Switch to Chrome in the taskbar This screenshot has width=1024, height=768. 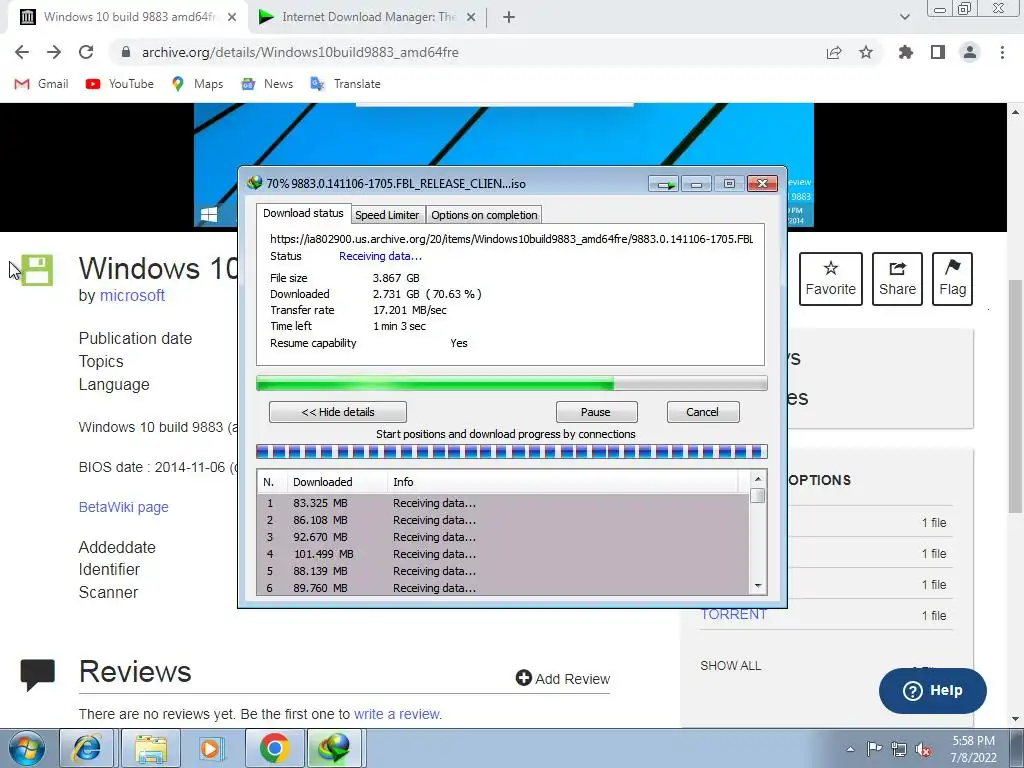[274, 748]
